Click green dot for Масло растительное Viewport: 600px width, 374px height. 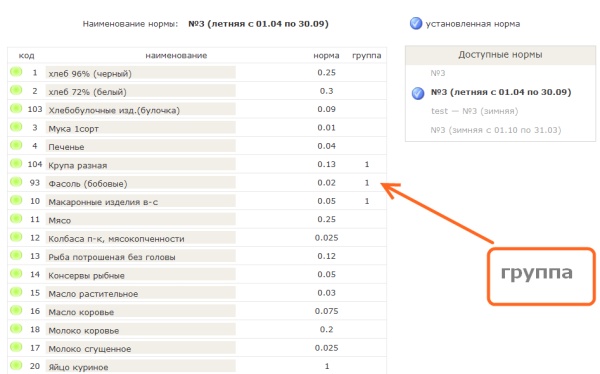(16, 292)
